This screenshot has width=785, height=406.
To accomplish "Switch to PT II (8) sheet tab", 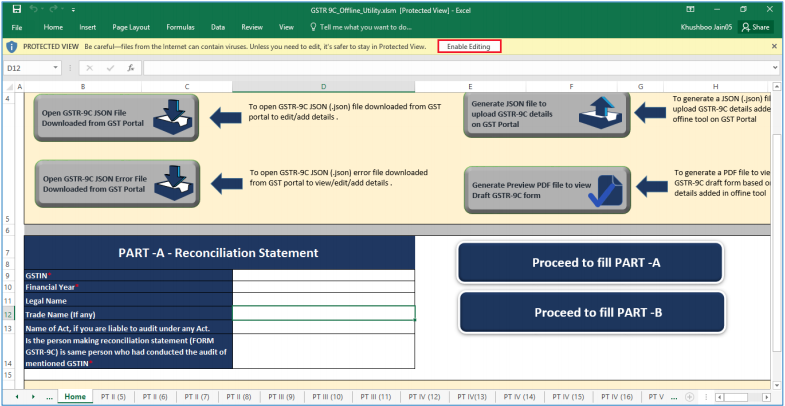I will click(239, 396).
